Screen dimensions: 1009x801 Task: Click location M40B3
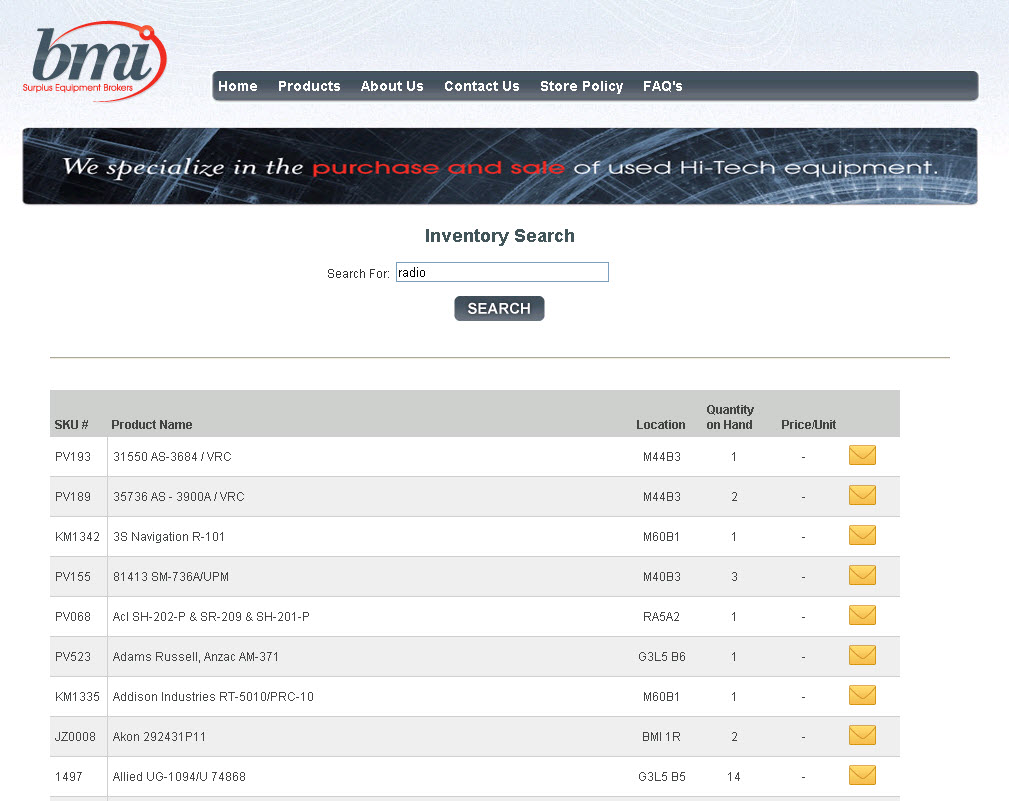662,576
